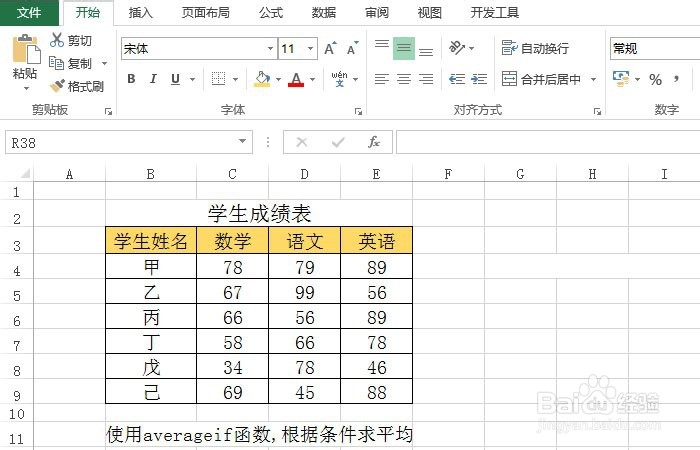Switch to the Page Layout (页面布局) tab

(206, 12)
